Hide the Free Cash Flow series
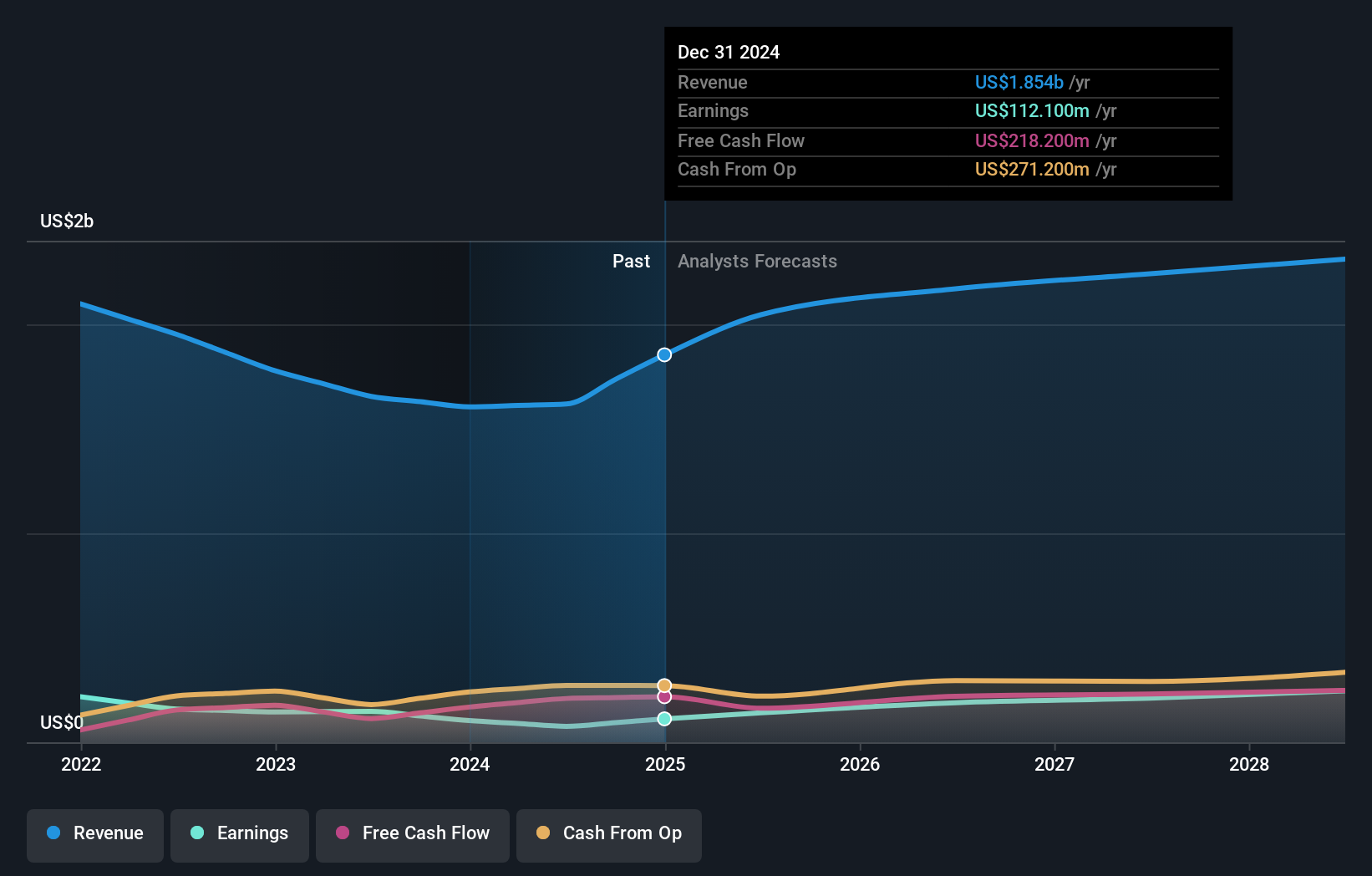 click(x=413, y=833)
